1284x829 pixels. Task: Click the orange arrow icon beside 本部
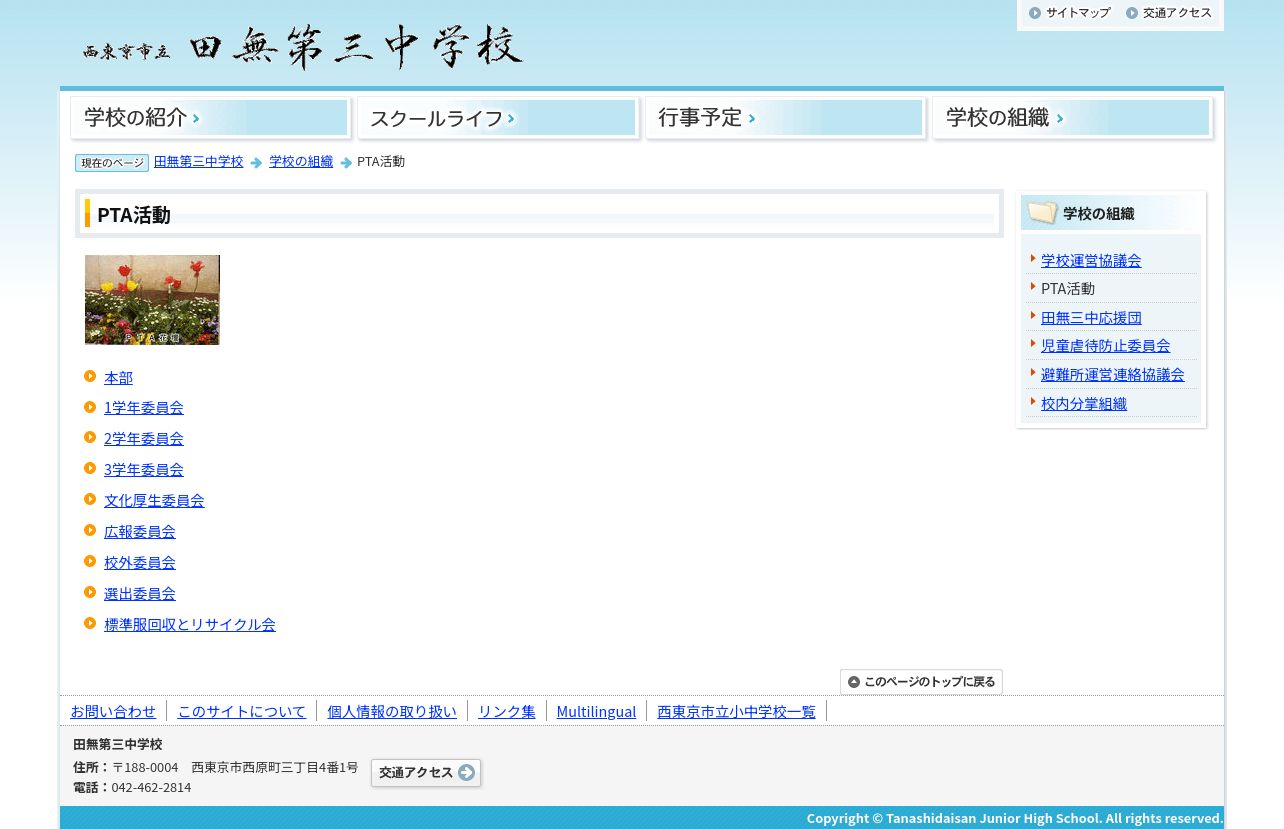tap(90, 376)
